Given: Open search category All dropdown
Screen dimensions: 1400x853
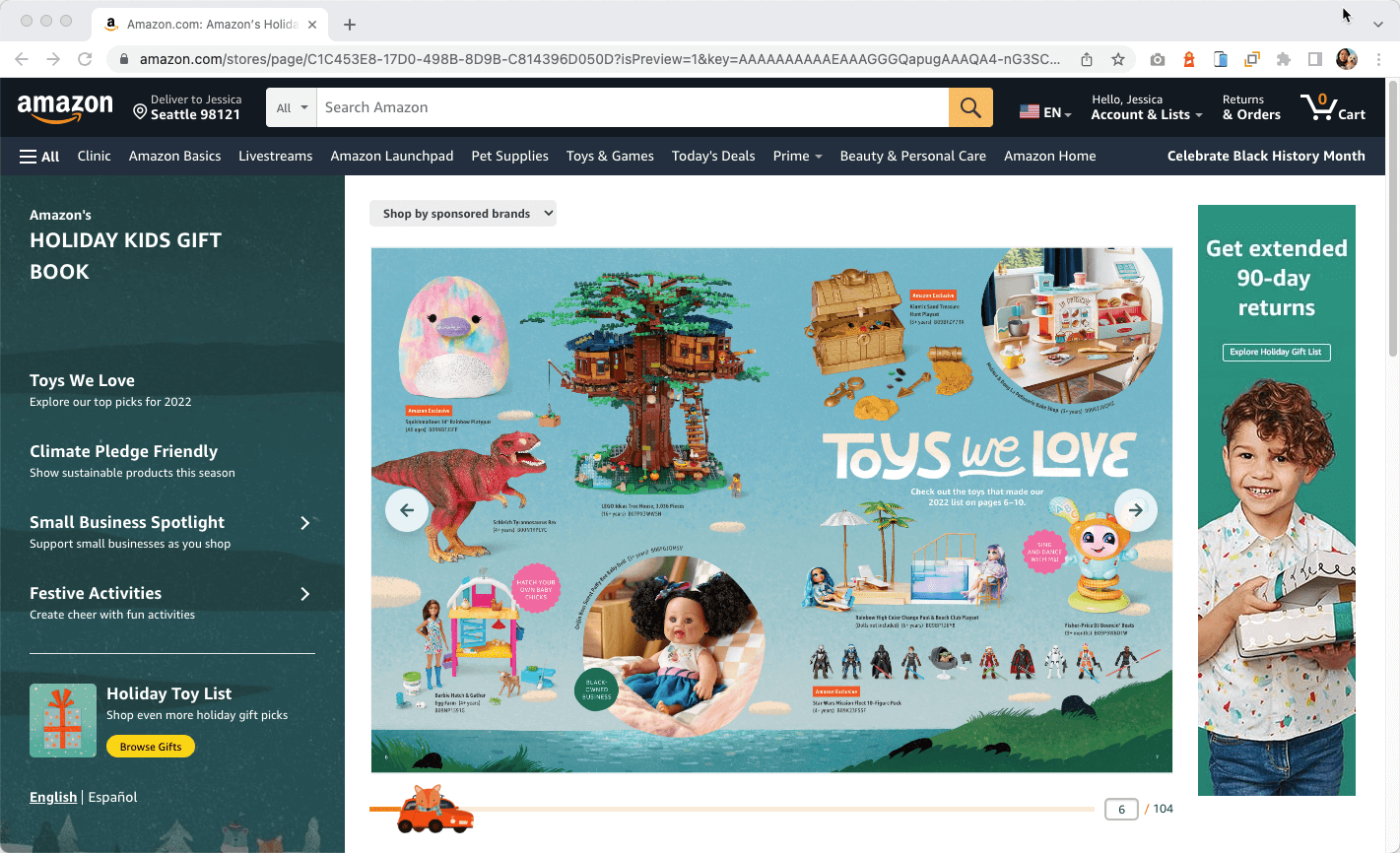Looking at the screenshot, I should click(x=292, y=107).
